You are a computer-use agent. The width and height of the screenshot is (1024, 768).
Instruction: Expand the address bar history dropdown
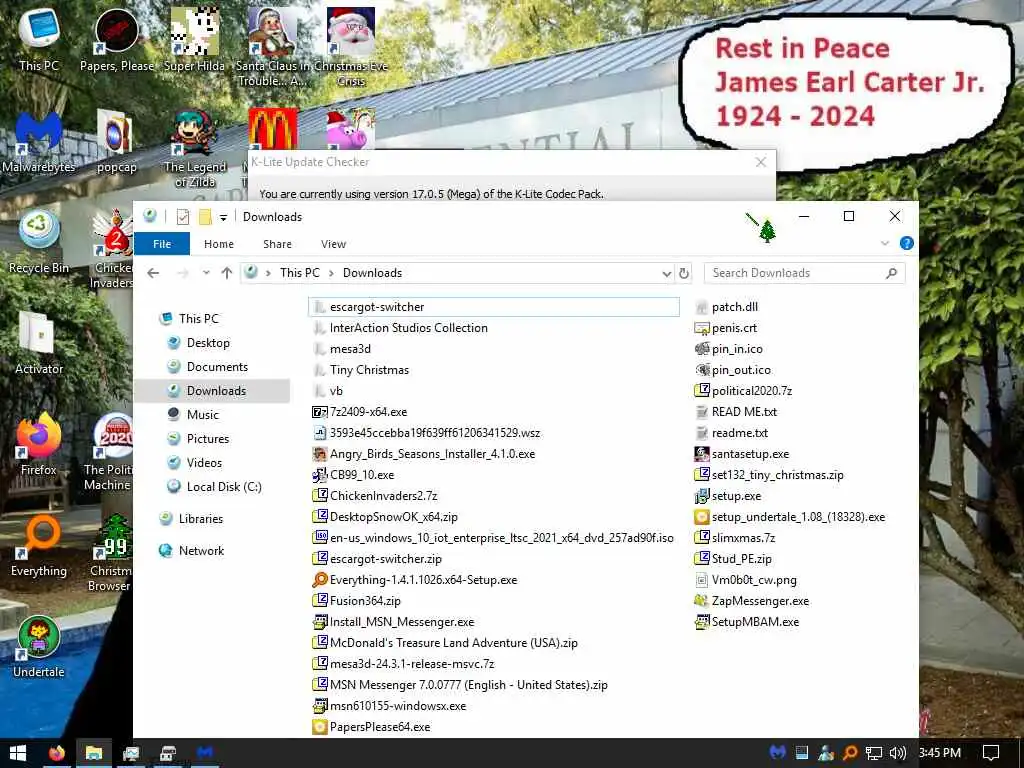pyautogui.click(x=666, y=274)
